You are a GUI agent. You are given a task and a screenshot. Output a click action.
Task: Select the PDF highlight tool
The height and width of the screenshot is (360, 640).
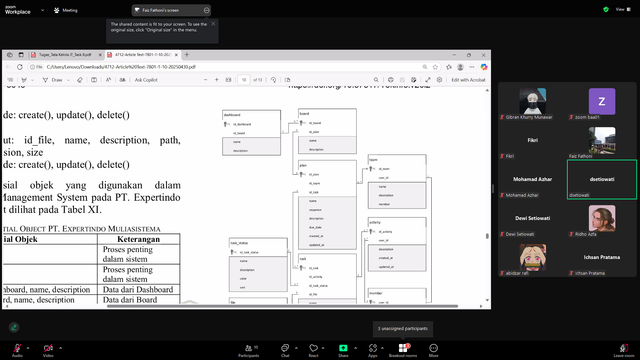pyautogui.click(x=24, y=80)
